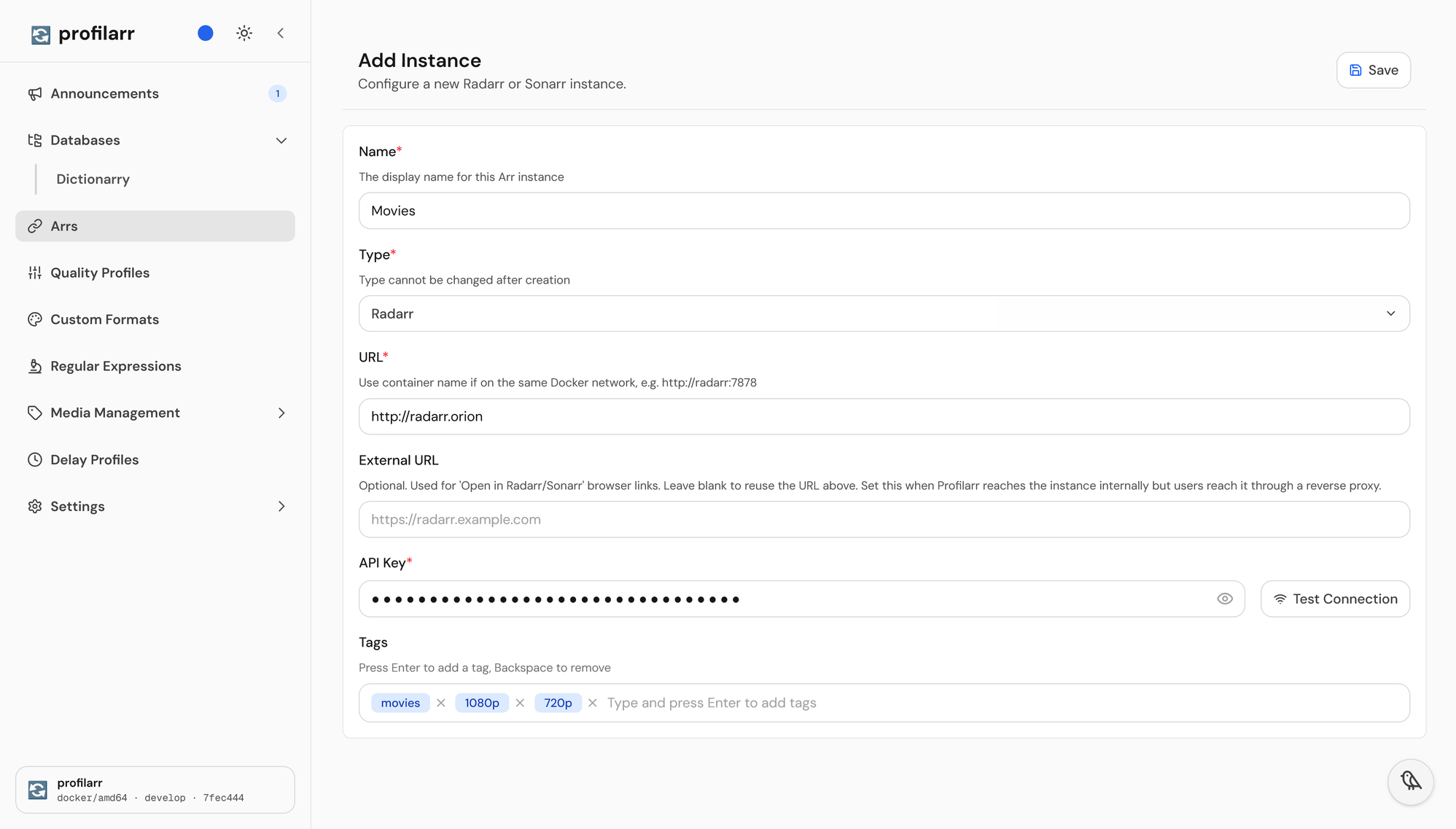Select the Arrs sidebar item
Screen dimensions: 1456x829
[155, 226]
